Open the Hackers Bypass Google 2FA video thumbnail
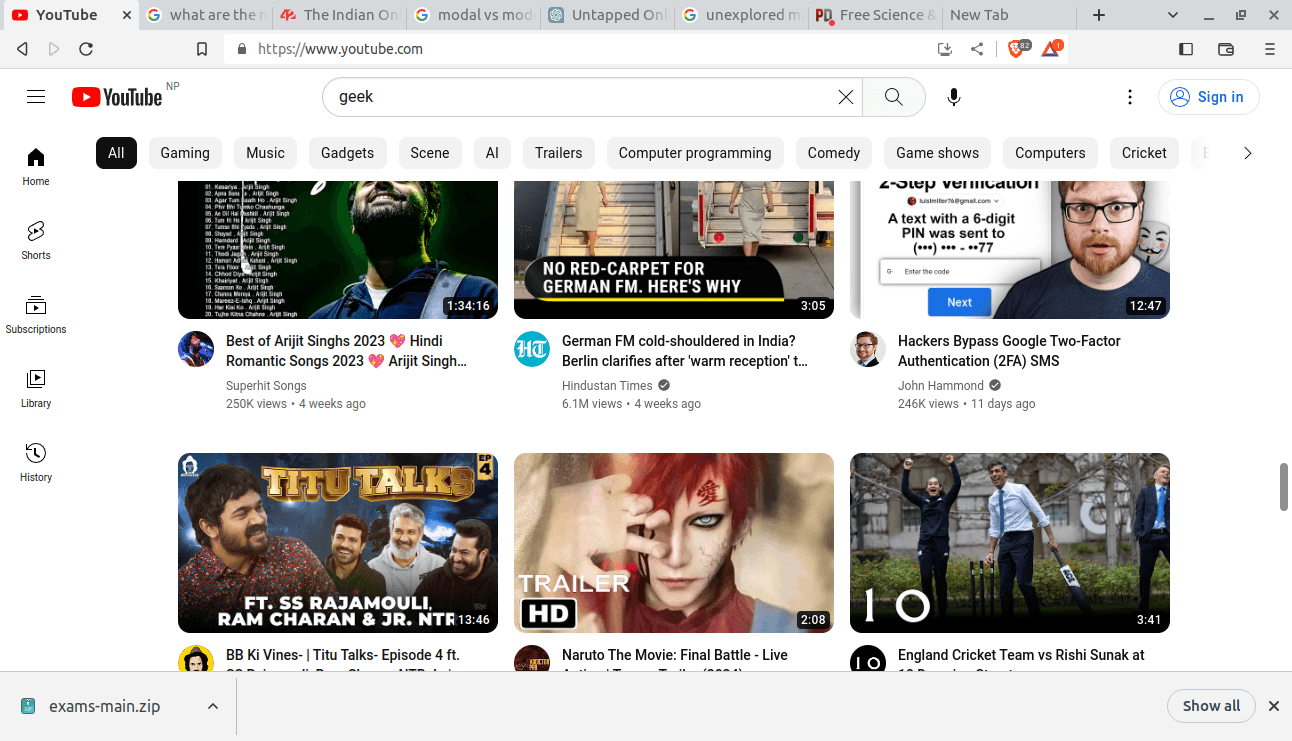This screenshot has width=1292, height=741. (1009, 250)
